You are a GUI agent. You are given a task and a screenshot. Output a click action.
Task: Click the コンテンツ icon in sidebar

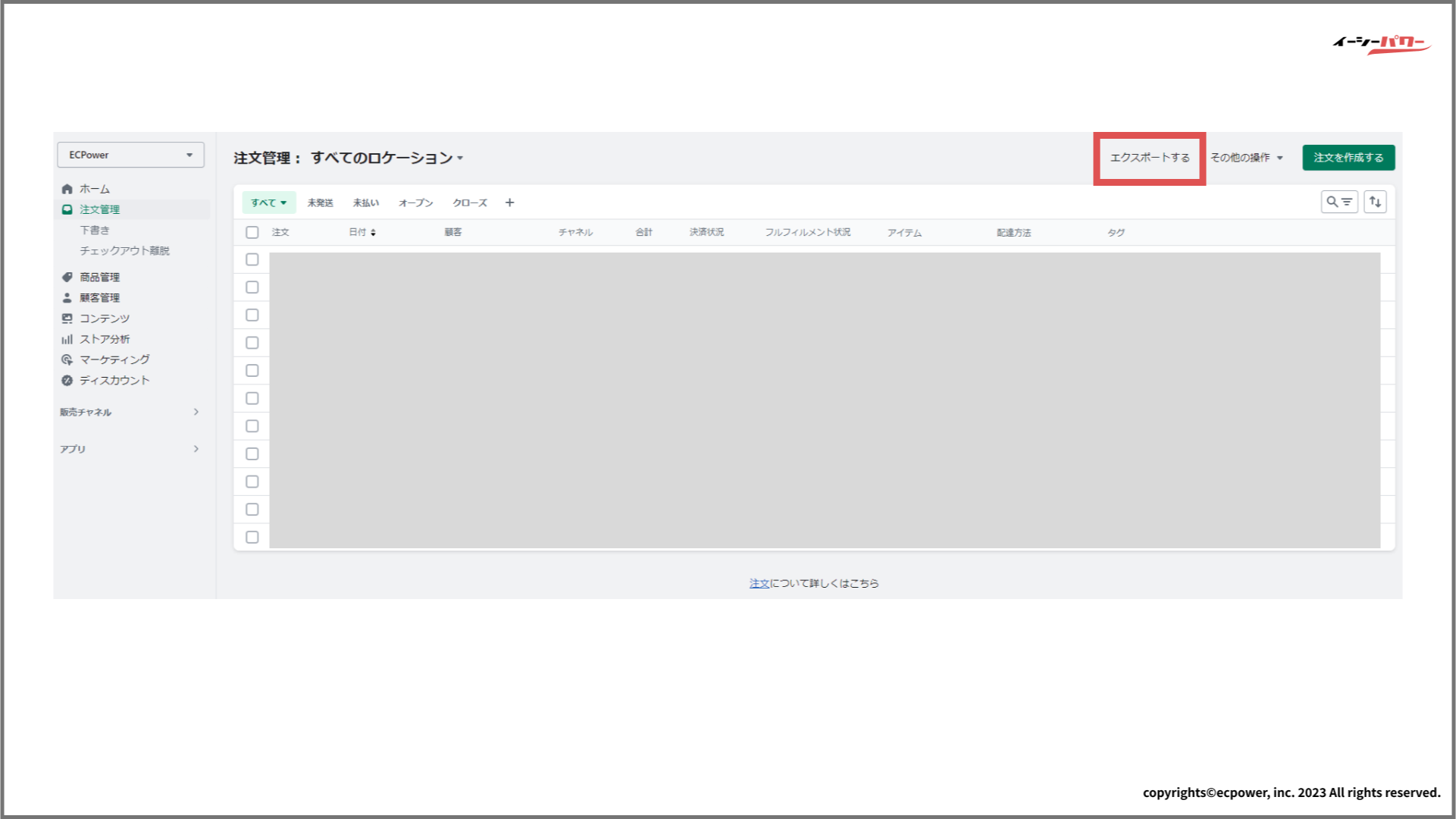67,318
